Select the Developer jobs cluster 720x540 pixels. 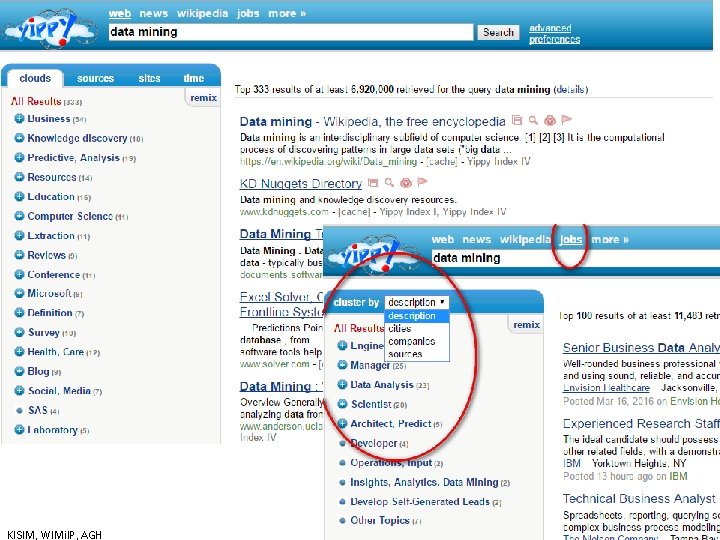374,443
